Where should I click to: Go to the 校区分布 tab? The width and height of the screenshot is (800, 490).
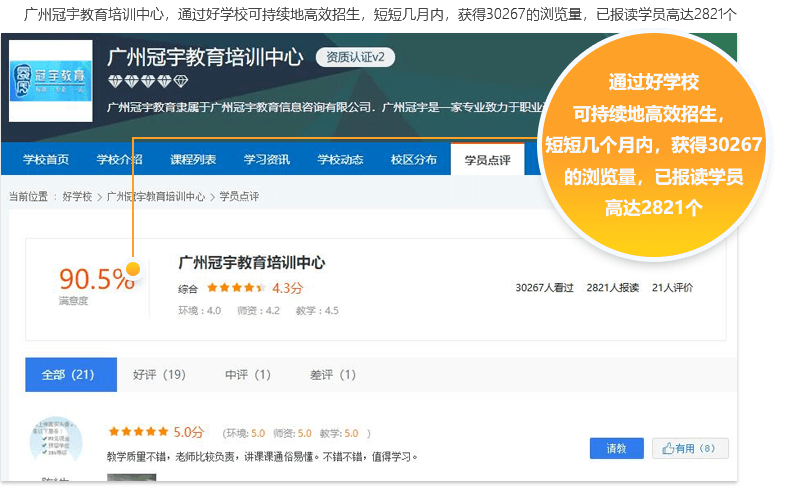pos(413,159)
